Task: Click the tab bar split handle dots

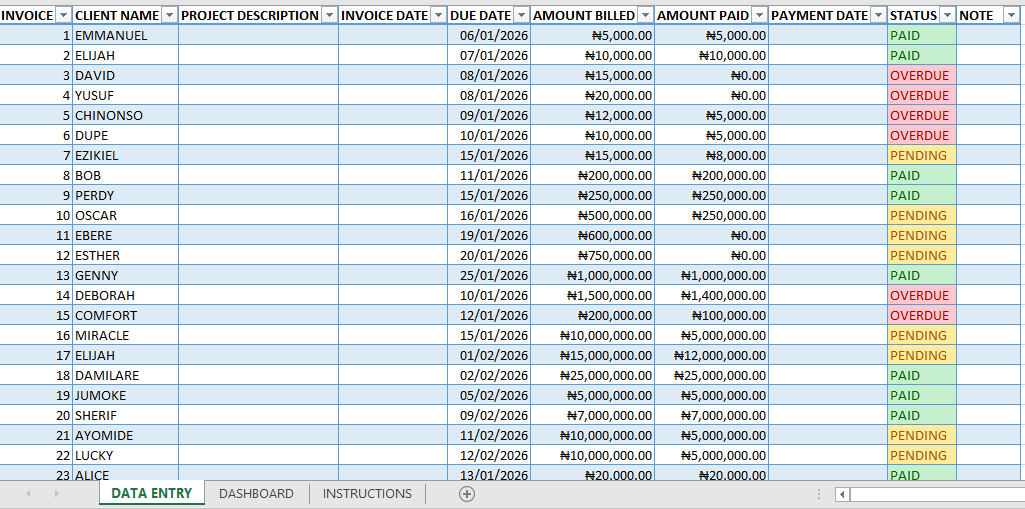Action: click(818, 494)
